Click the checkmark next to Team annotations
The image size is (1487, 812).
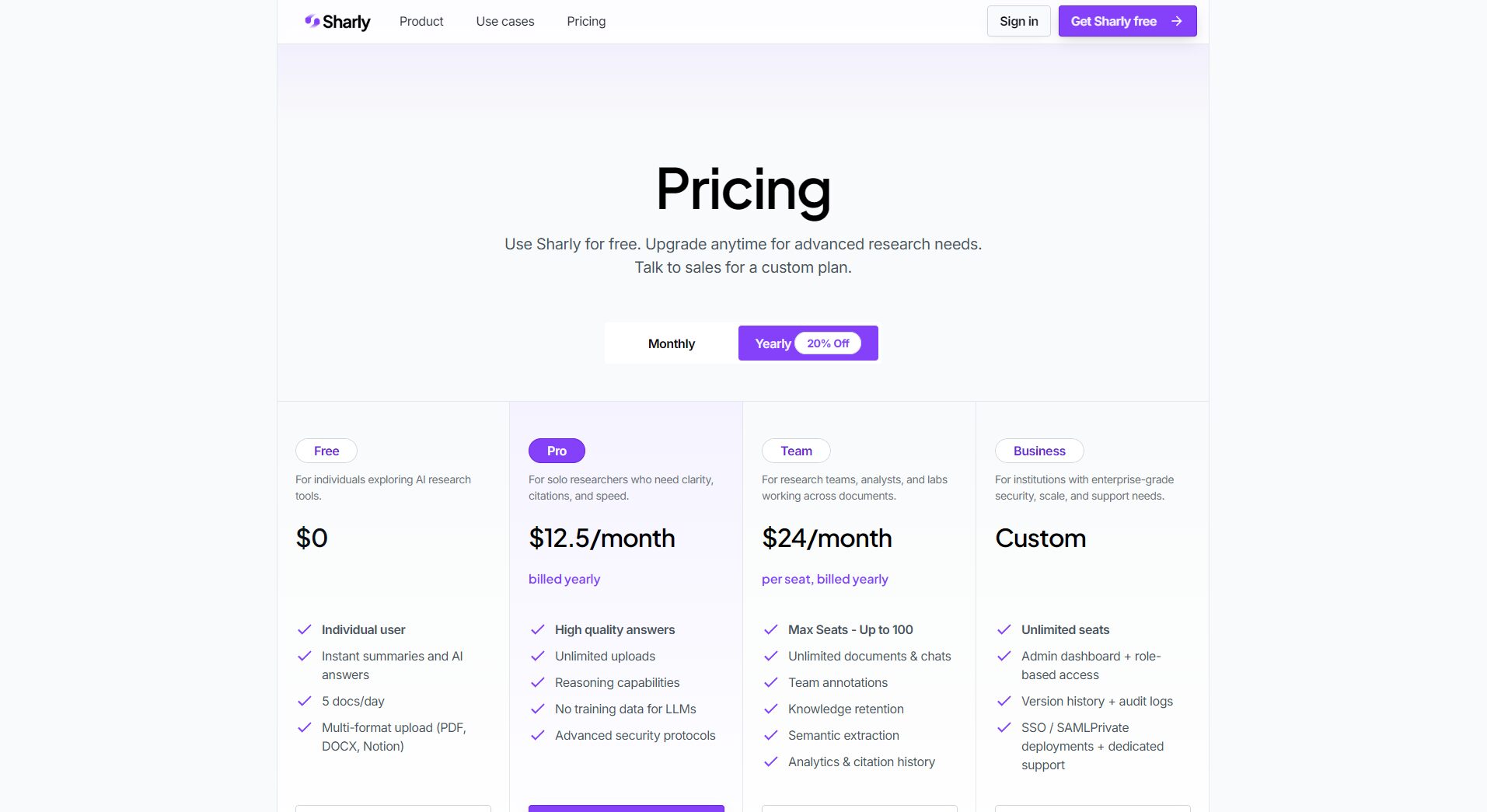coord(771,682)
